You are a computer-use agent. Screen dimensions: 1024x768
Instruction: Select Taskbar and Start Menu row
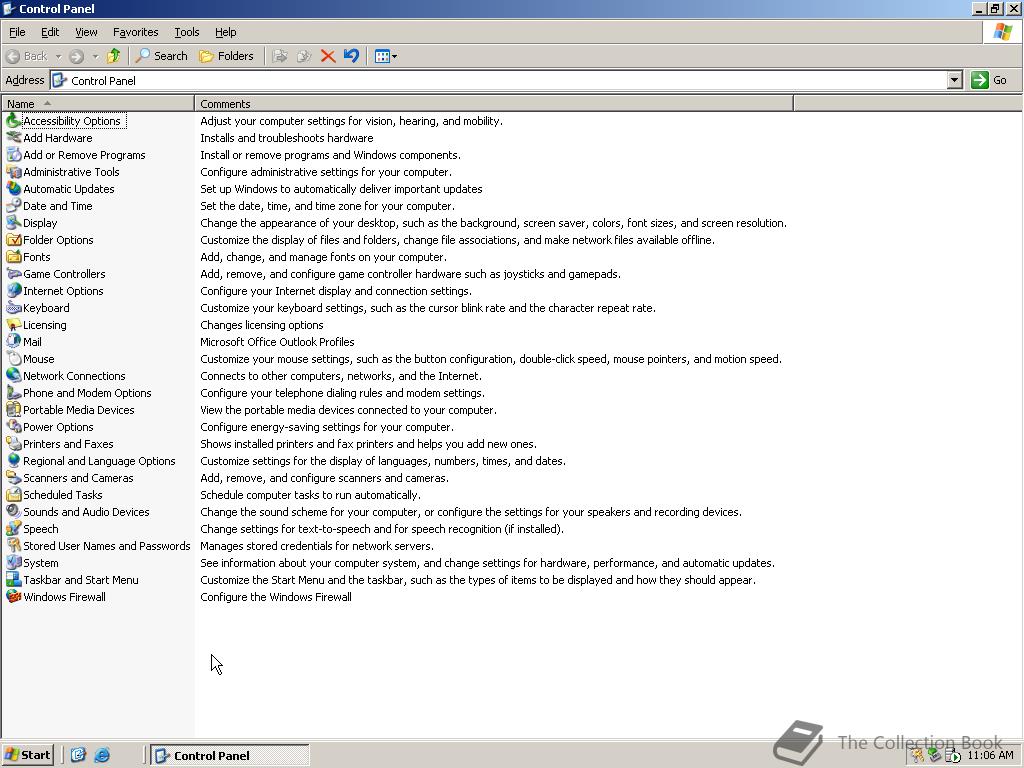point(72,579)
